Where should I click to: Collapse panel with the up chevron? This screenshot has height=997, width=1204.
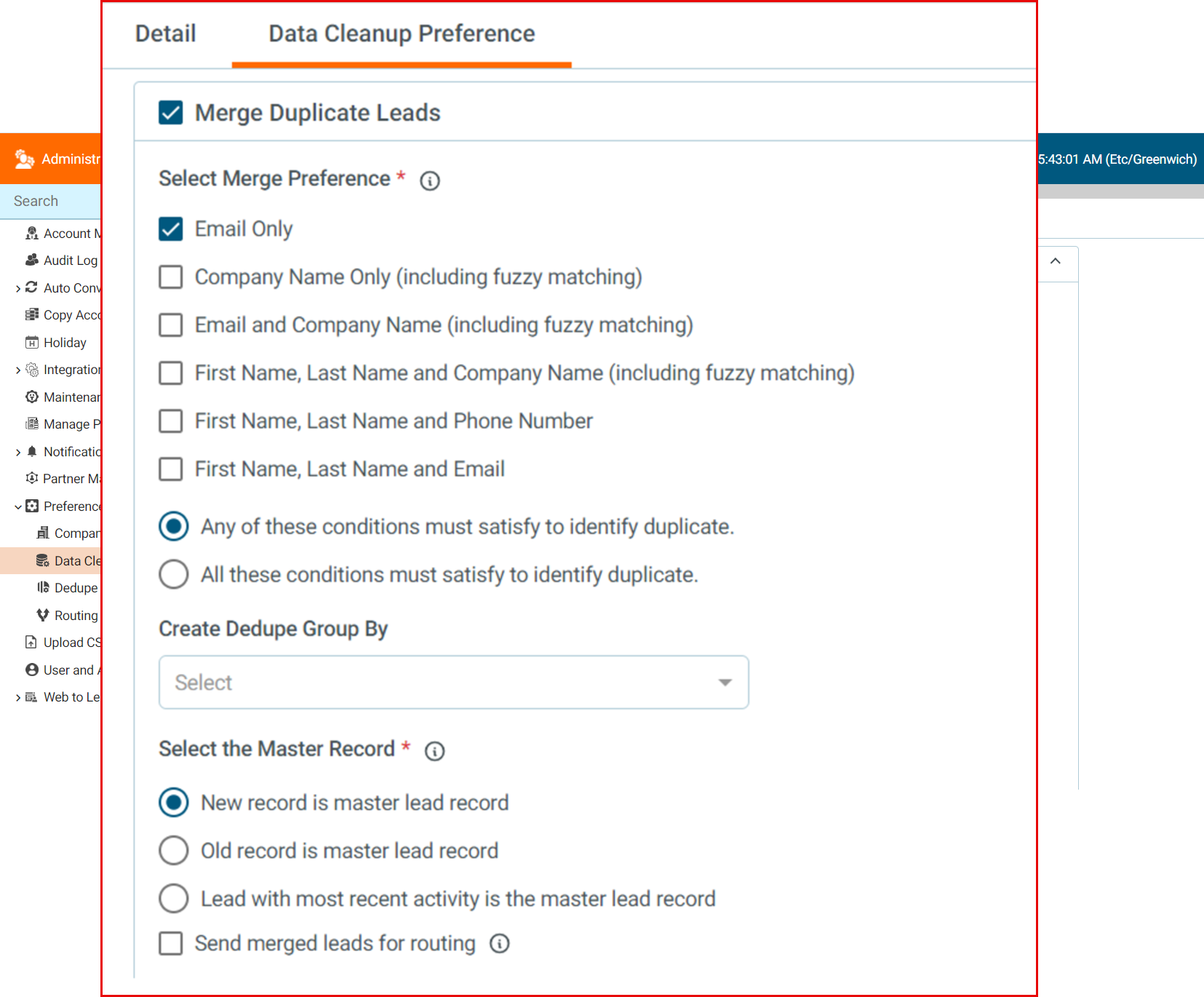[x=1056, y=261]
